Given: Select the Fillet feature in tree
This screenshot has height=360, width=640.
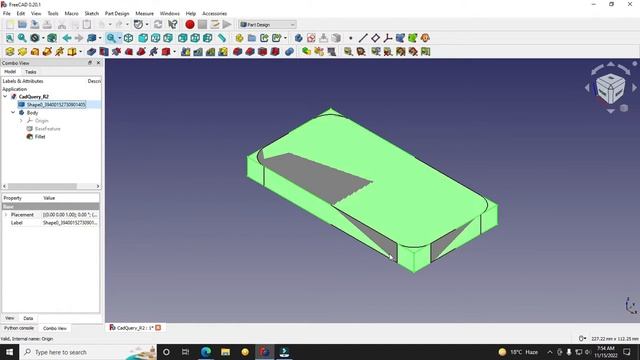Looking at the screenshot, I should pyautogui.click(x=40, y=137).
